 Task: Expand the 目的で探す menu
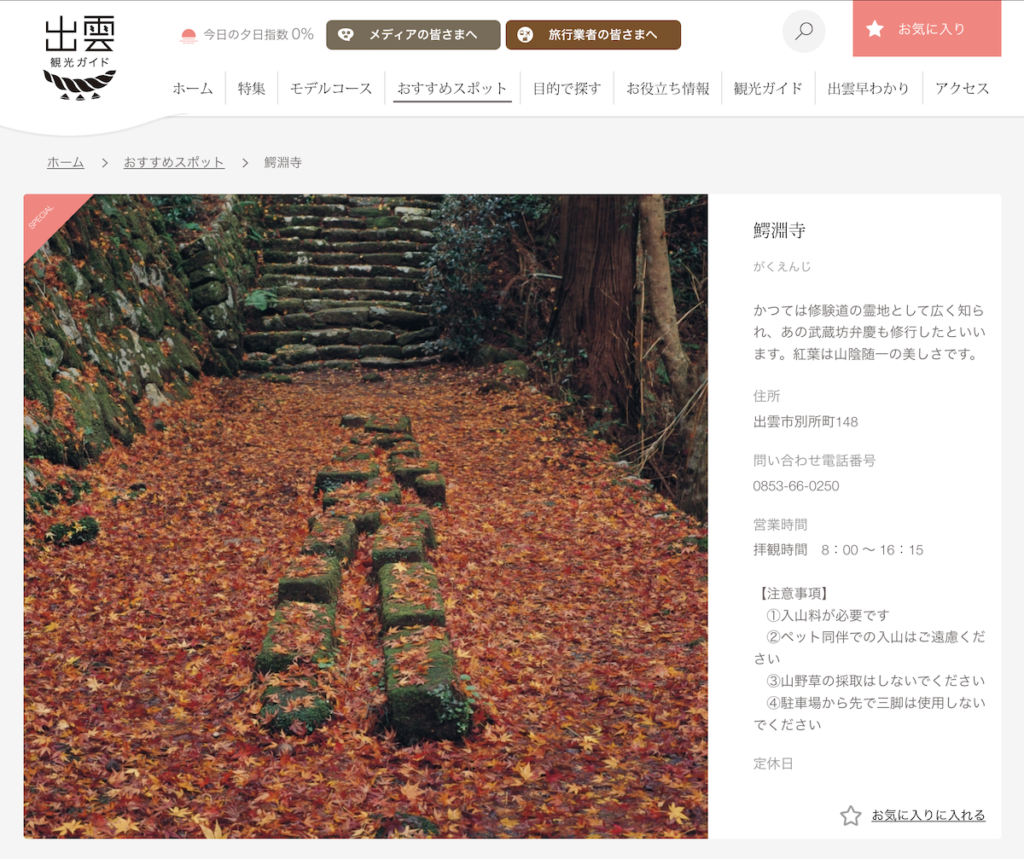point(566,88)
